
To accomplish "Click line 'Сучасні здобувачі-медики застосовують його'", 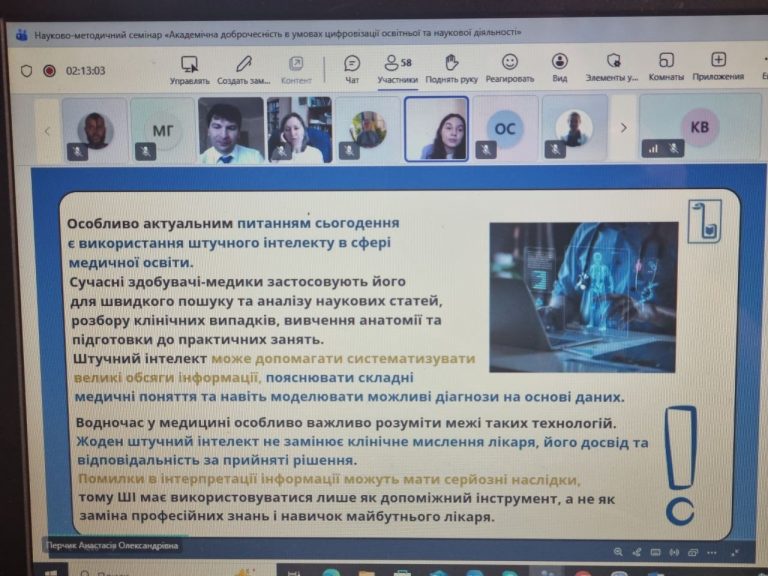I will (x=238, y=282).
